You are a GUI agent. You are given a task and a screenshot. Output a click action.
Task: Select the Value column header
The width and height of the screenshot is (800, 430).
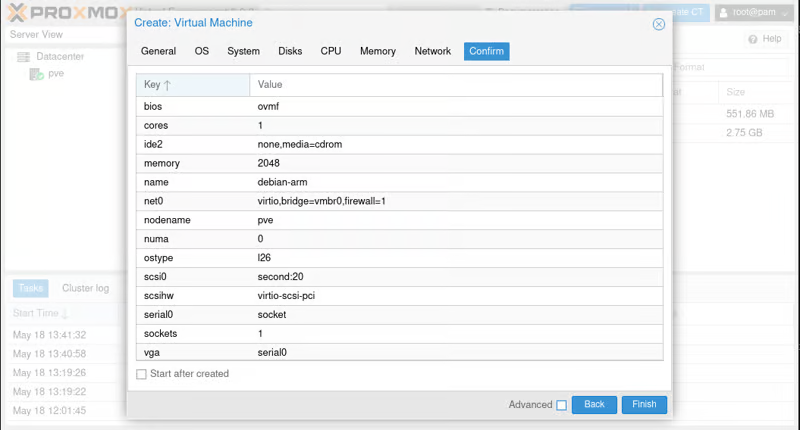tap(270, 85)
